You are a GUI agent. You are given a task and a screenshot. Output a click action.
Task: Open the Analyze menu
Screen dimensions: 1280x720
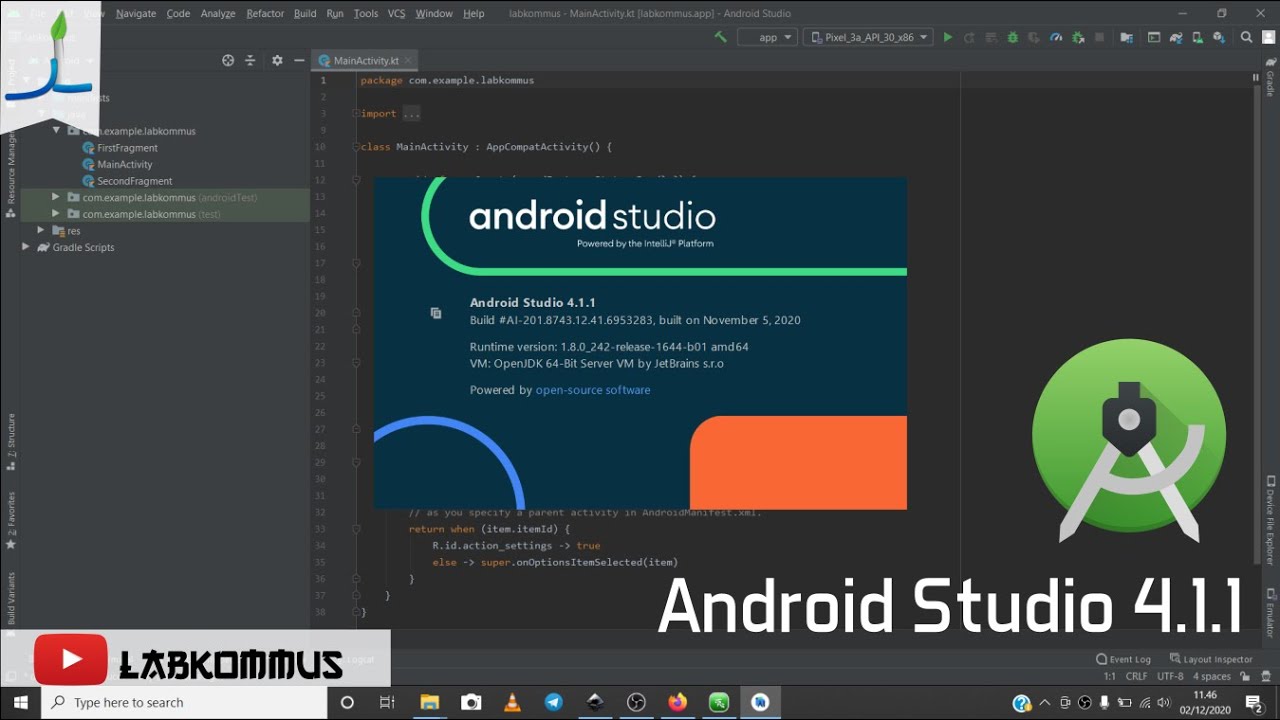(x=218, y=13)
